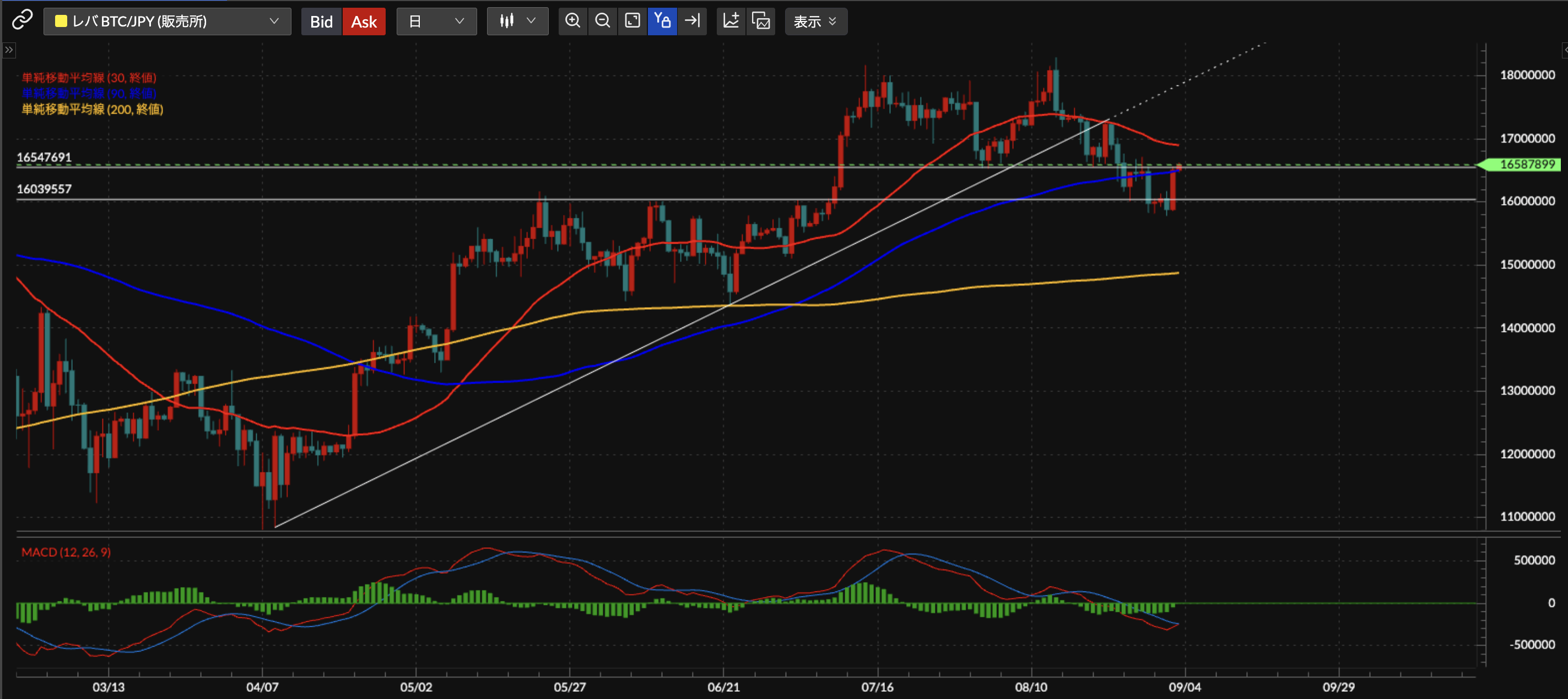
Task: Switch price display to Bid
Action: click(321, 22)
